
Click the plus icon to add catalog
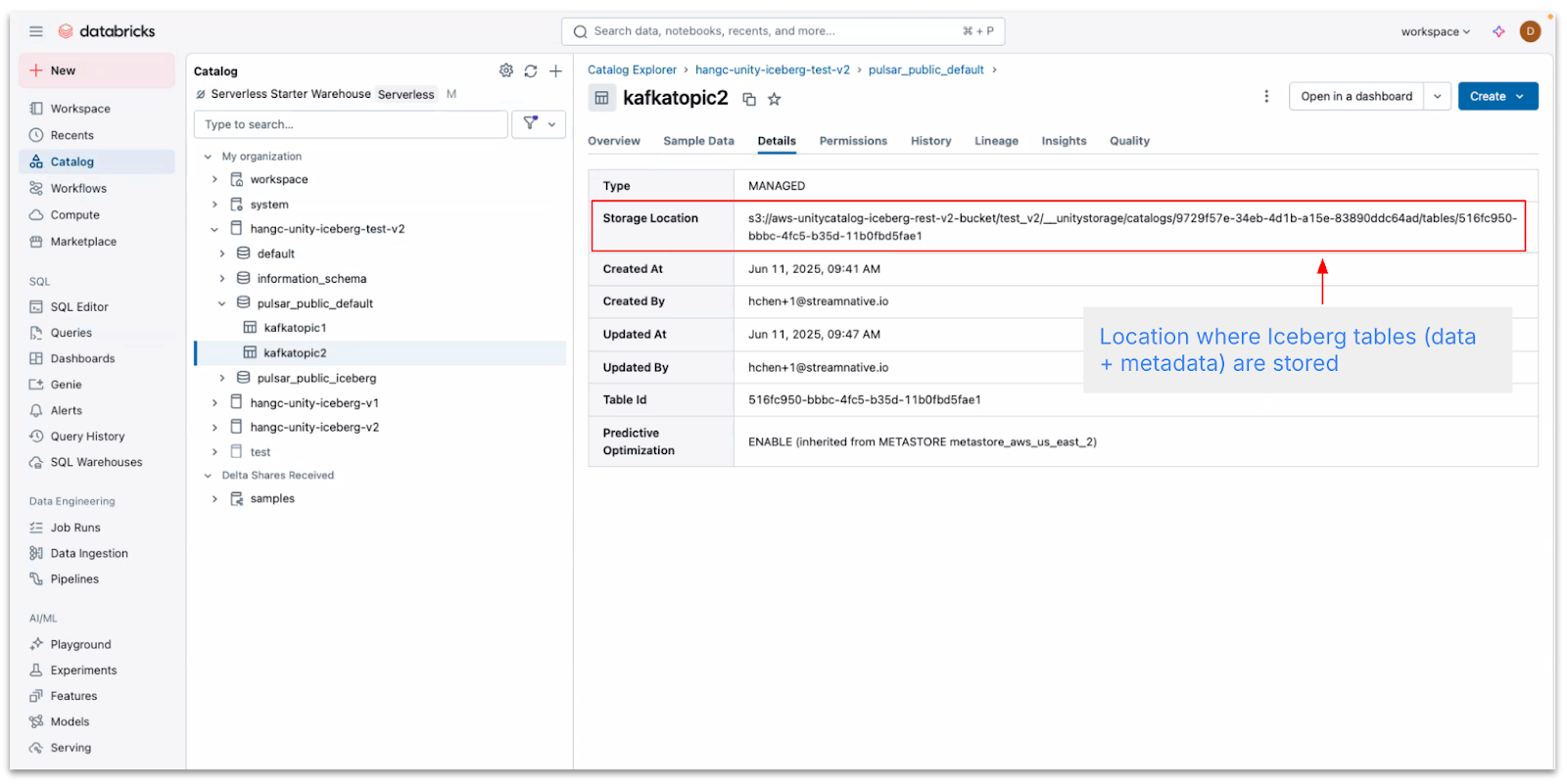click(x=555, y=70)
